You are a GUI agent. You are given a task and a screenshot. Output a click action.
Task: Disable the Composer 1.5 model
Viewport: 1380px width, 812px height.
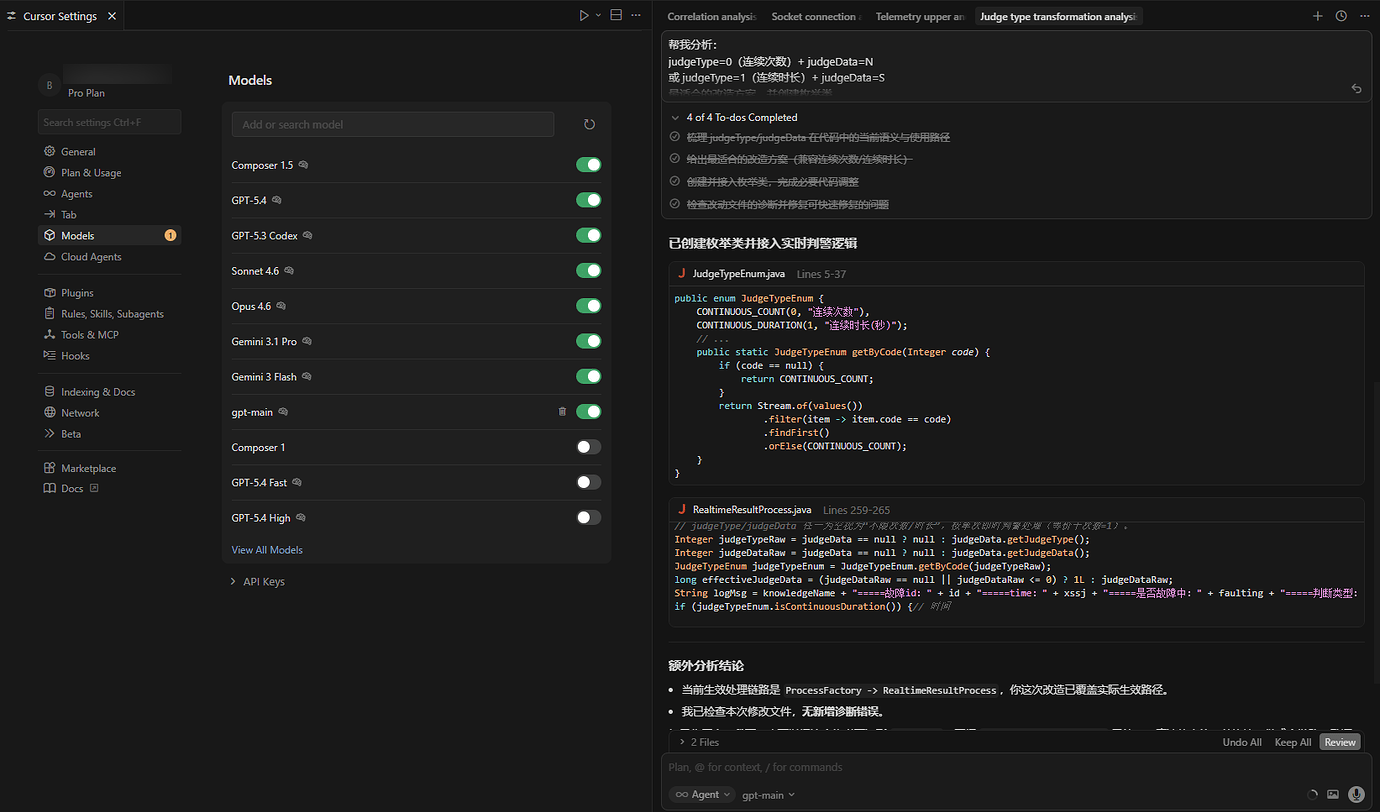click(589, 165)
